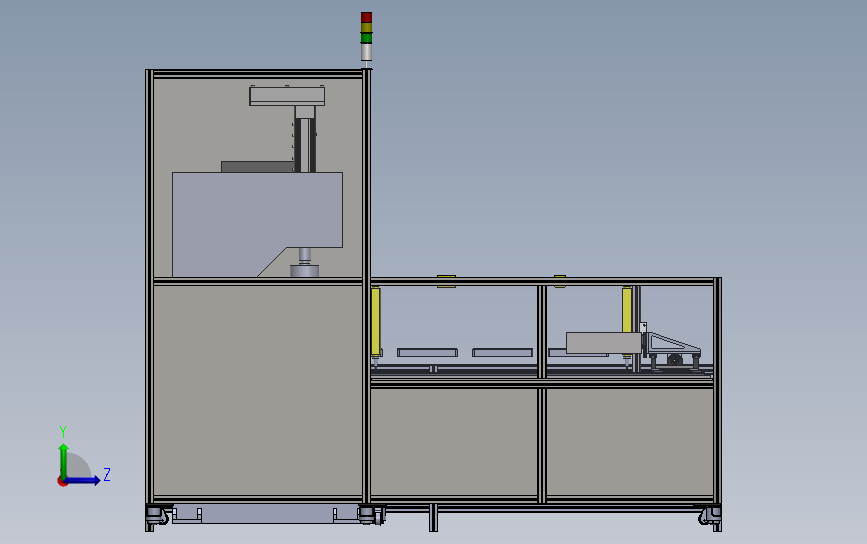Click the Y label of the coordinate triad

[63, 432]
